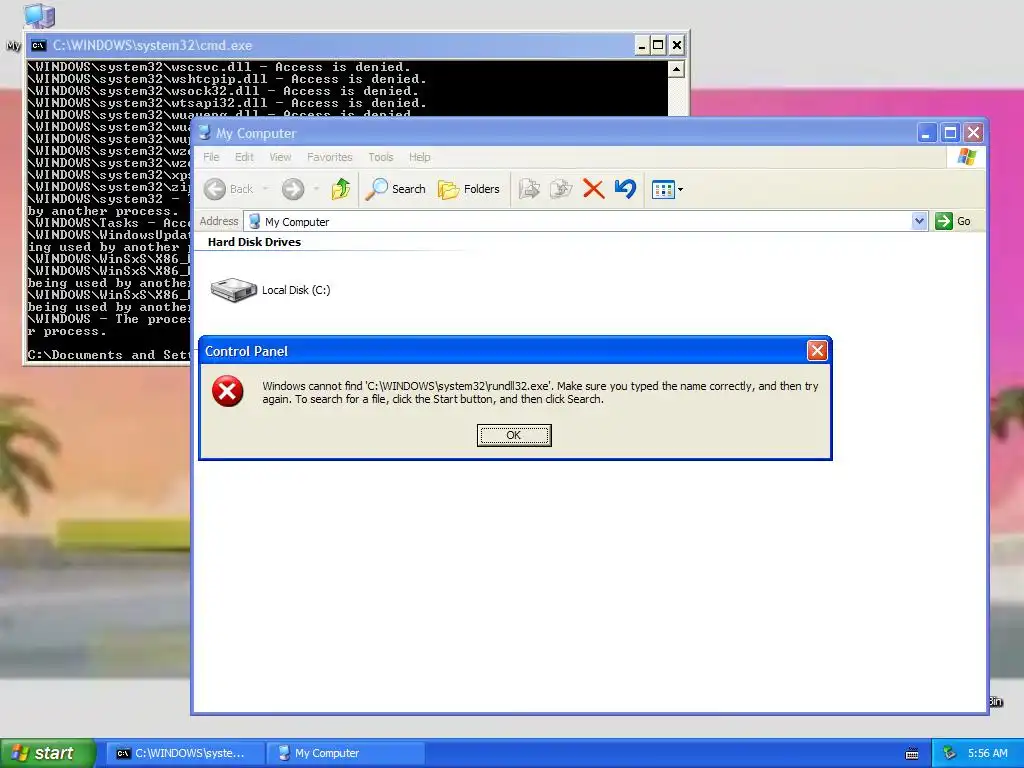1024x768 pixels.
Task: Close the cmd.exe window
Action: tap(677, 45)
